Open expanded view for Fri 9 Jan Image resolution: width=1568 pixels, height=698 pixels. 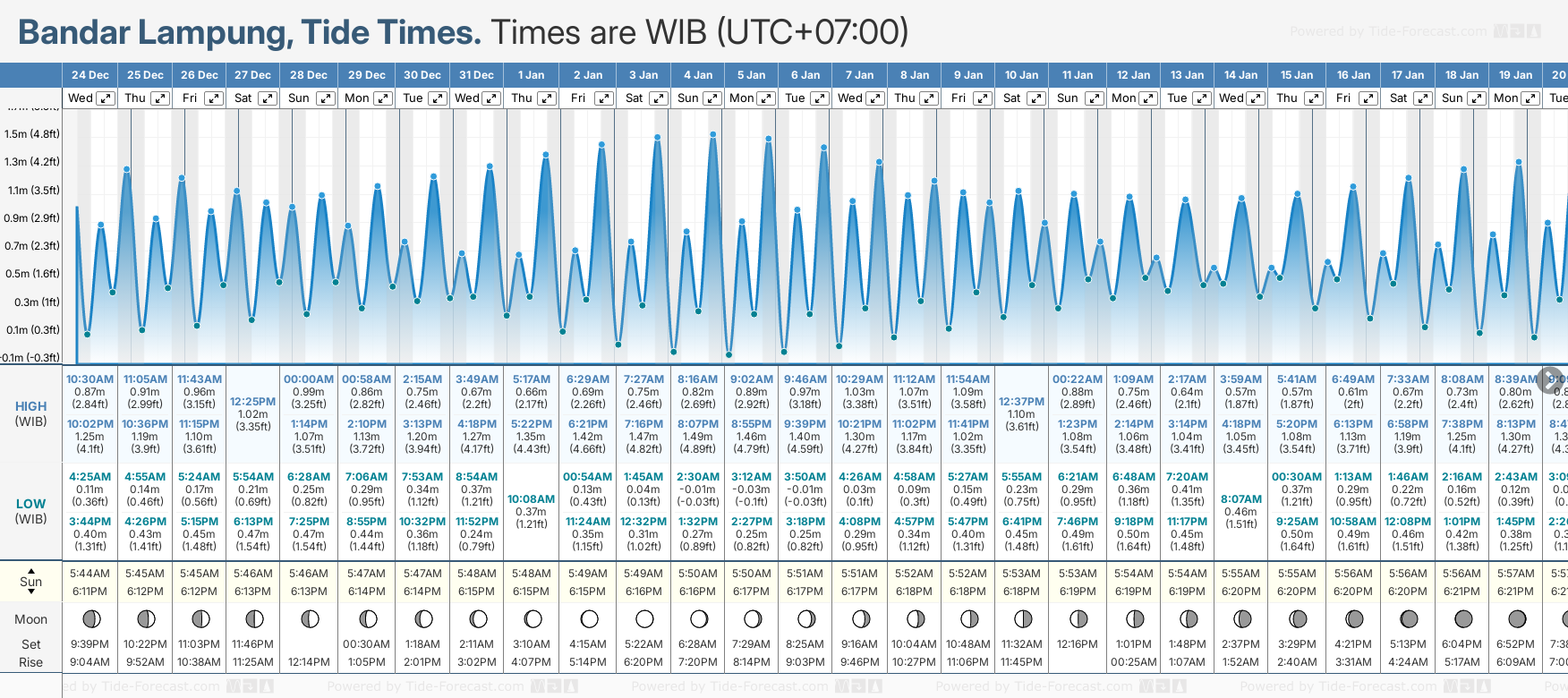point(982,98)
